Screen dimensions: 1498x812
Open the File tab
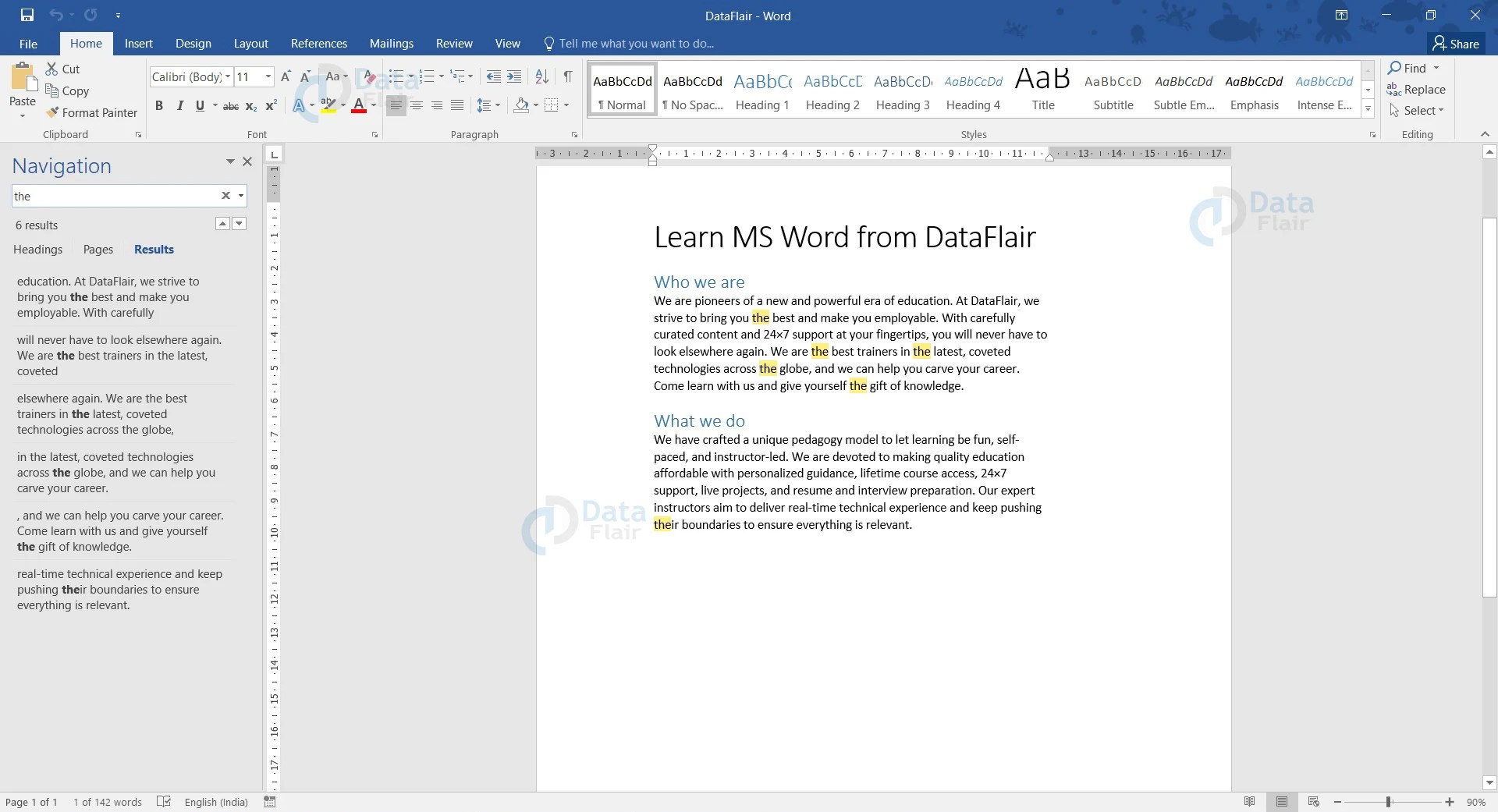[x=28, y=44]
